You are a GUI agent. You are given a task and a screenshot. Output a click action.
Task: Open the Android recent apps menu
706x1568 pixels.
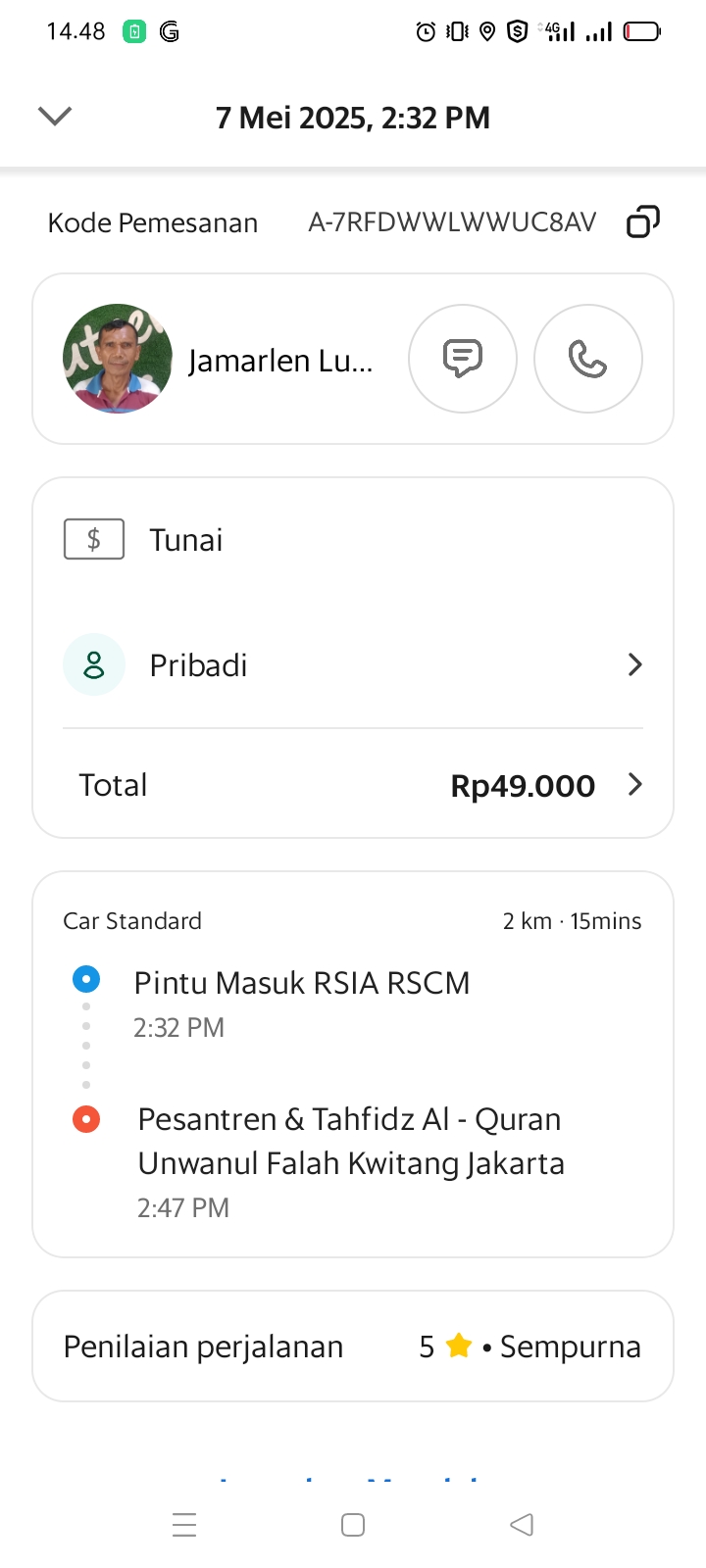tap(184, 1525)
